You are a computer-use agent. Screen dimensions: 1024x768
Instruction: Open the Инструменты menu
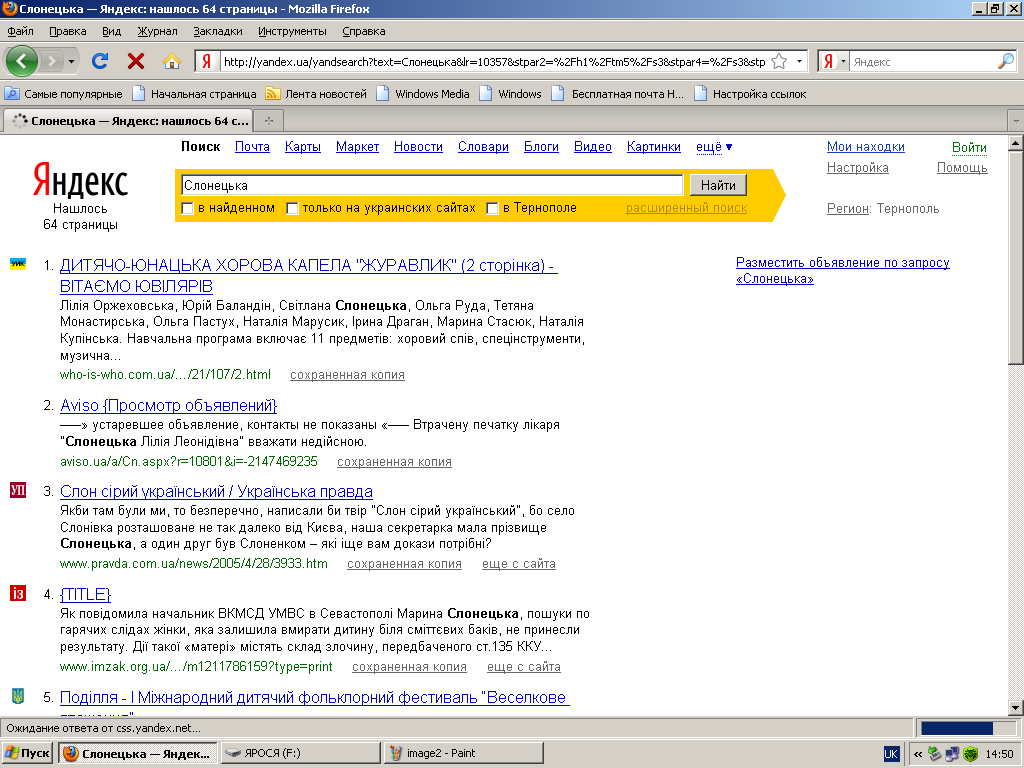[x=292, y=31]
